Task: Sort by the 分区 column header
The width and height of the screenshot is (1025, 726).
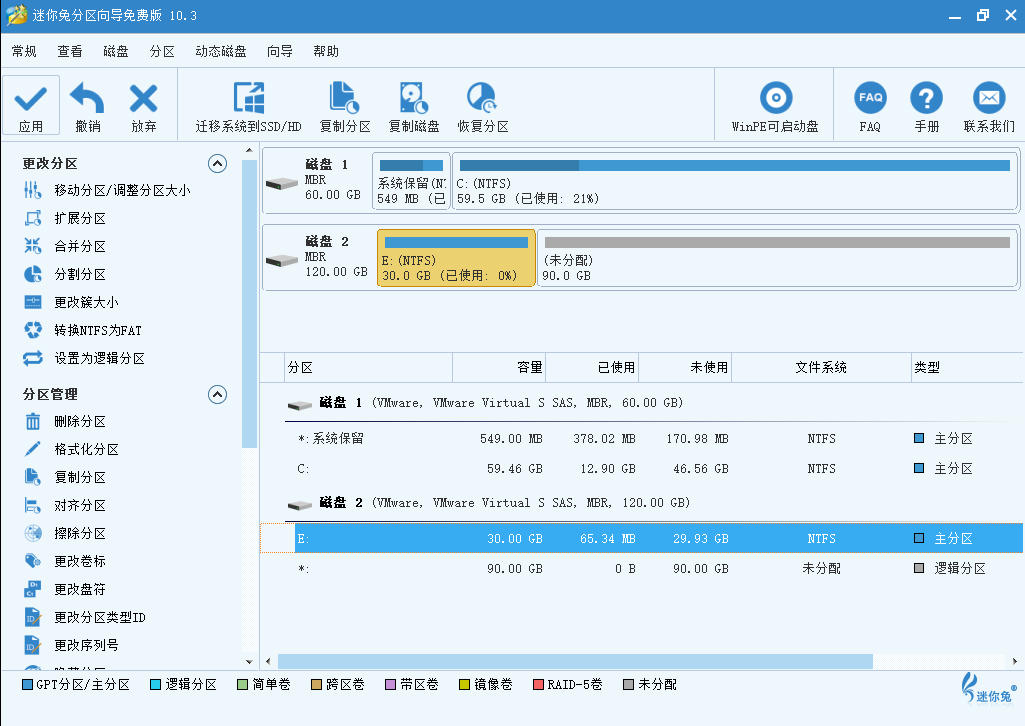Action: (x=369, y=367)
